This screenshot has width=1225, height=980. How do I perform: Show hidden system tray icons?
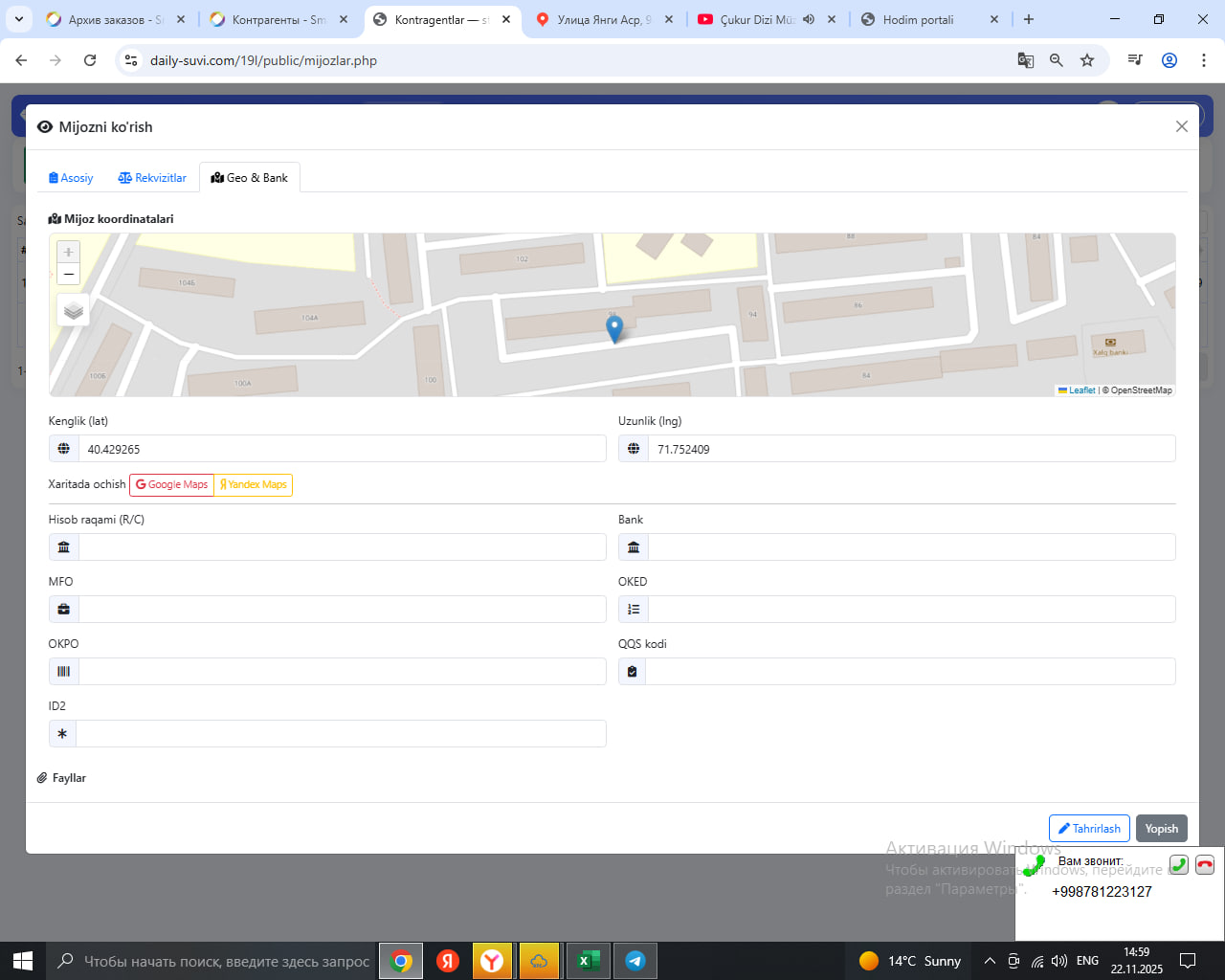point(990,961)
